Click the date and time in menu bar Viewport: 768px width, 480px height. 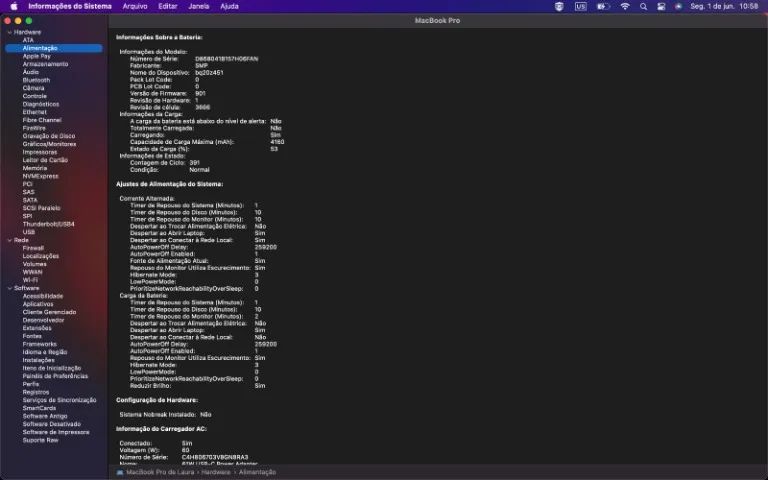tap(724, 6)
